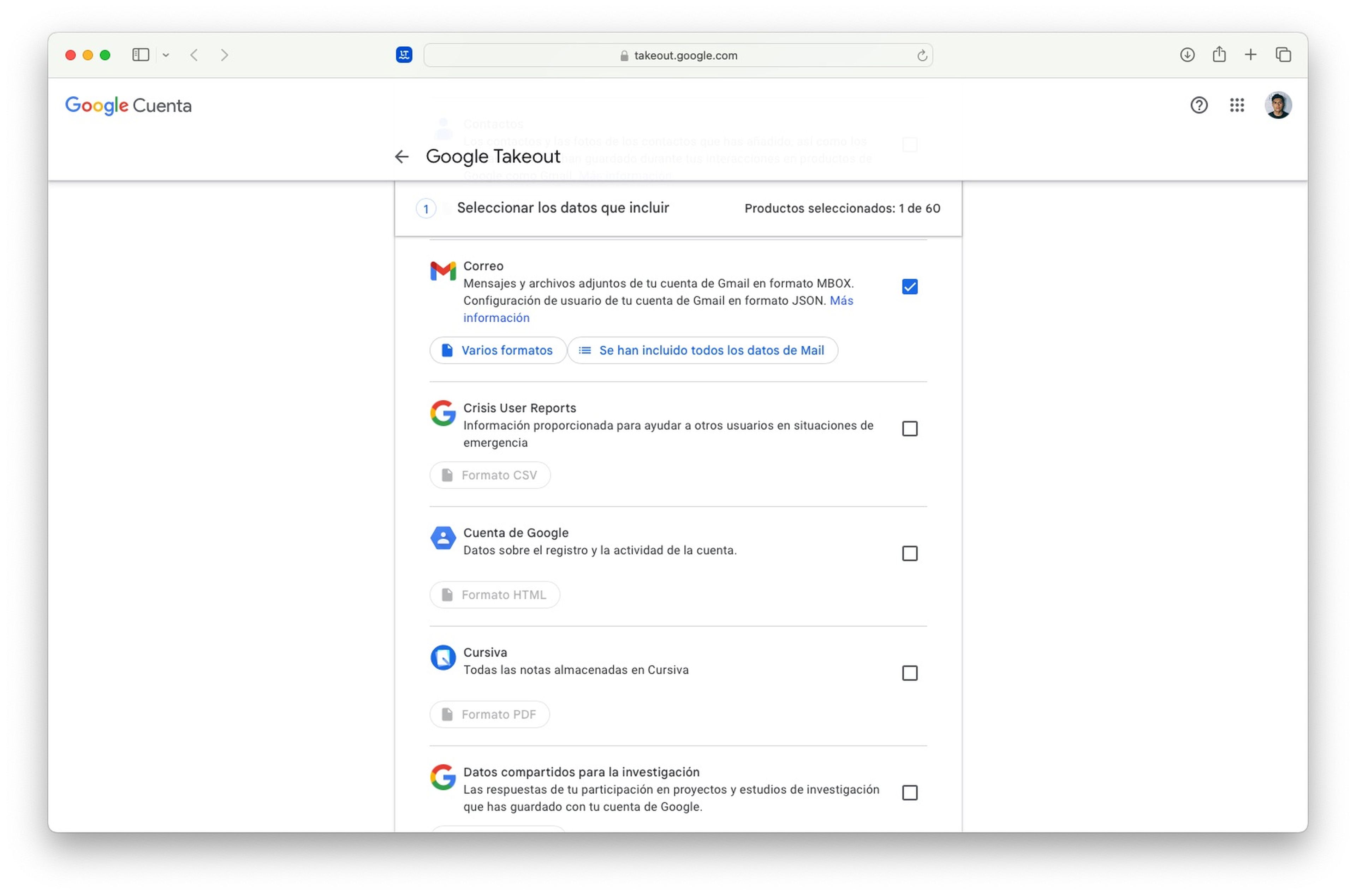Viewport: 1356px width, 896px height.
Task: Check the Cuenta de Google checkbox
Action: 909,554
